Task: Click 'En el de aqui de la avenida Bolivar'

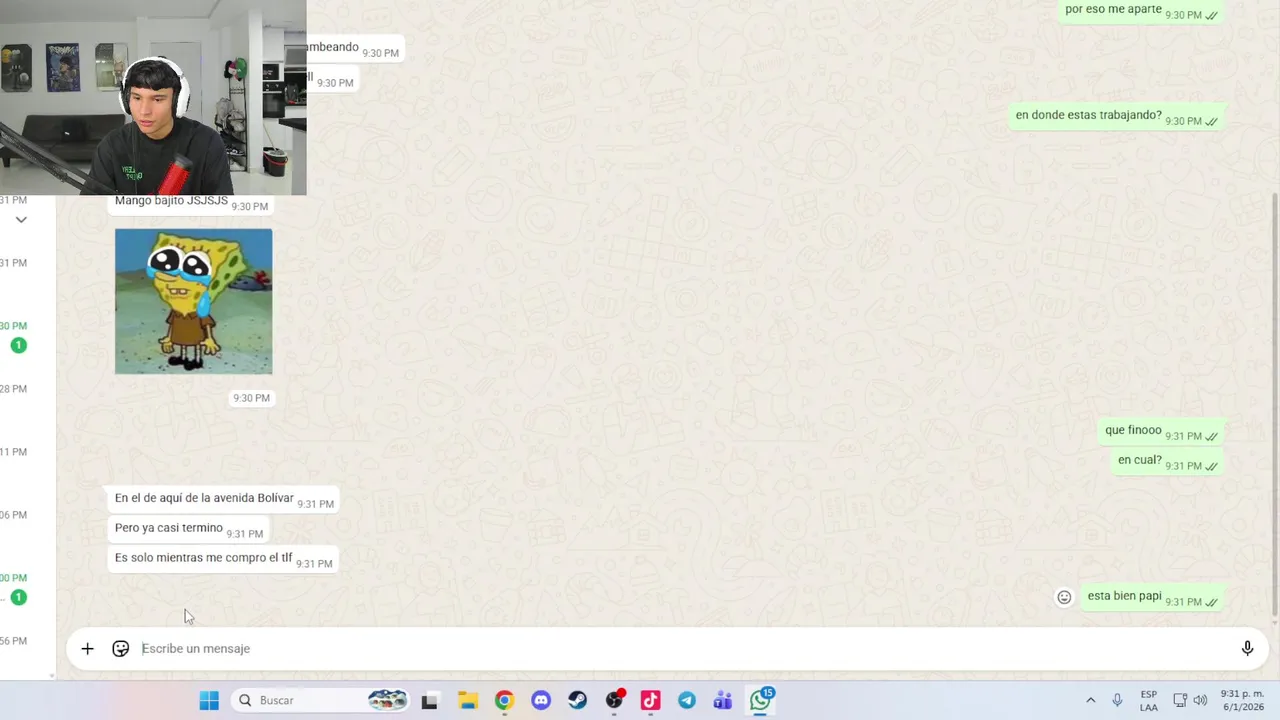Action: pyautogui.click(x=224, y=499)
